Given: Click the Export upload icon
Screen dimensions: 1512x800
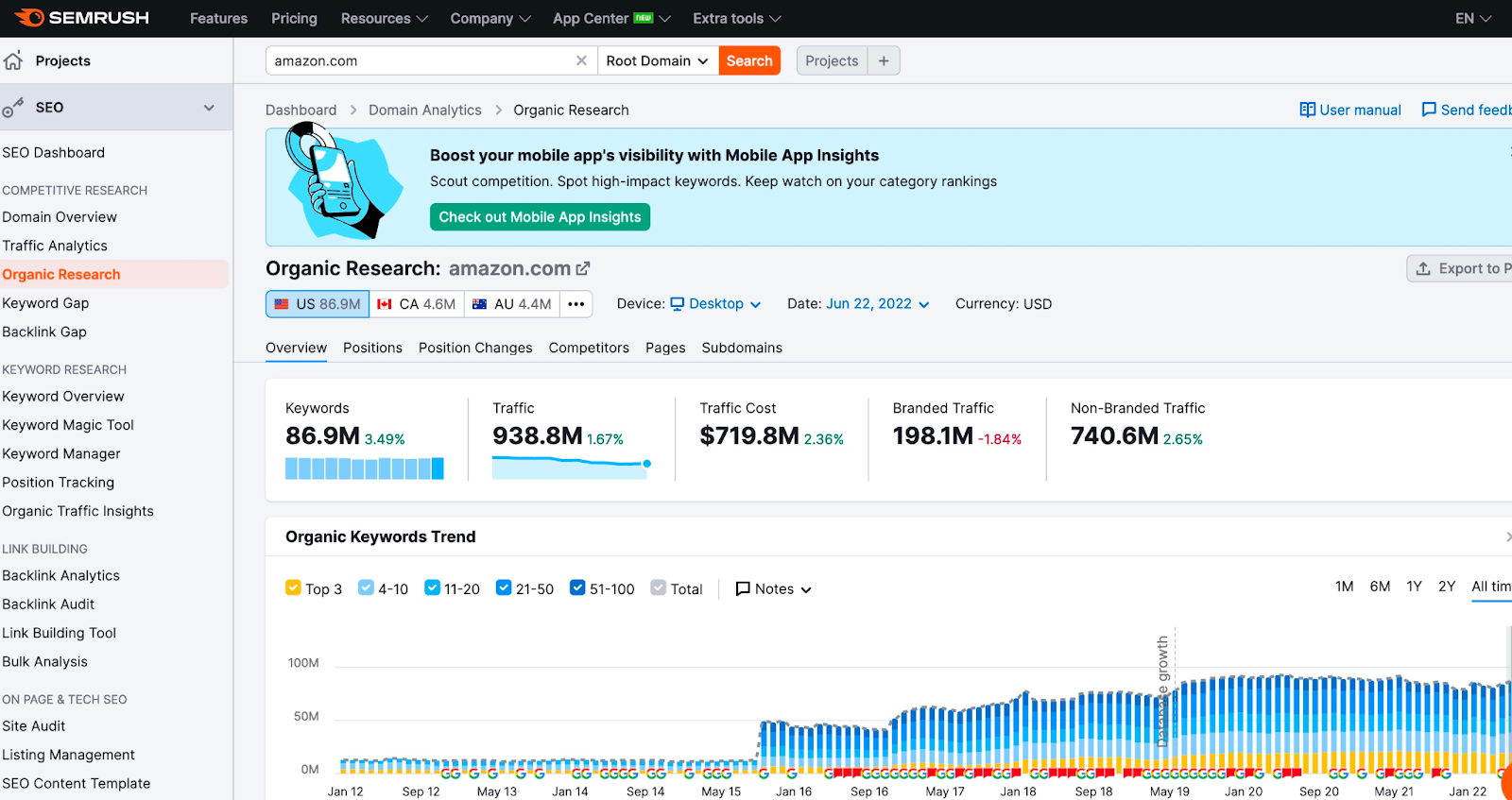Looking at the screenshot, I should pyautogui.click(x=1423, y=269).
